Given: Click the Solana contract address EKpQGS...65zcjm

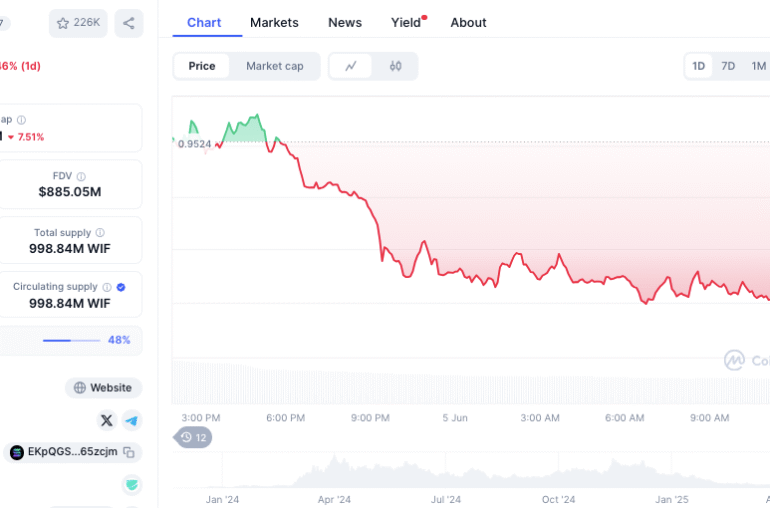Looking at the screenshot, I should [73, 452].
